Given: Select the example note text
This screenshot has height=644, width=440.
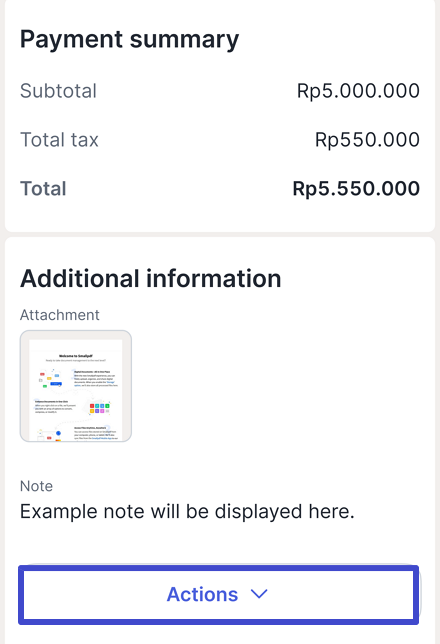Looking at the screenshot, I should (187, 512).
